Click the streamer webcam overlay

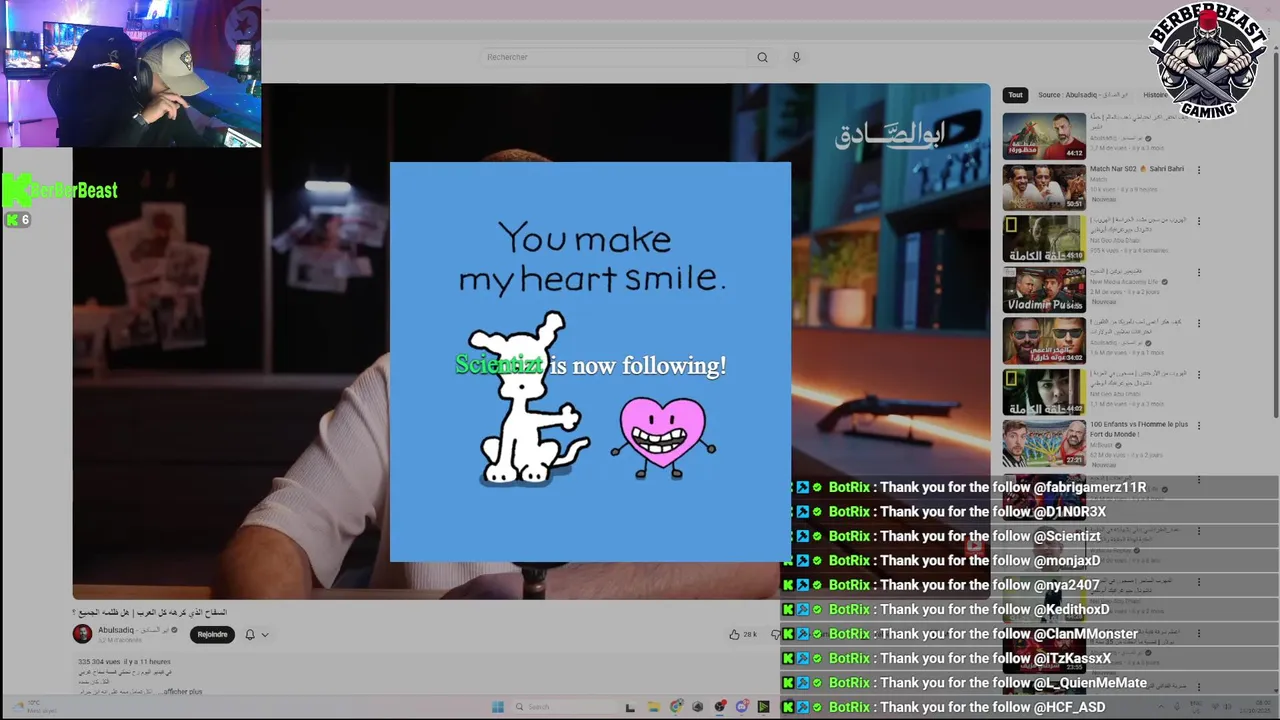tap(131, 74)
